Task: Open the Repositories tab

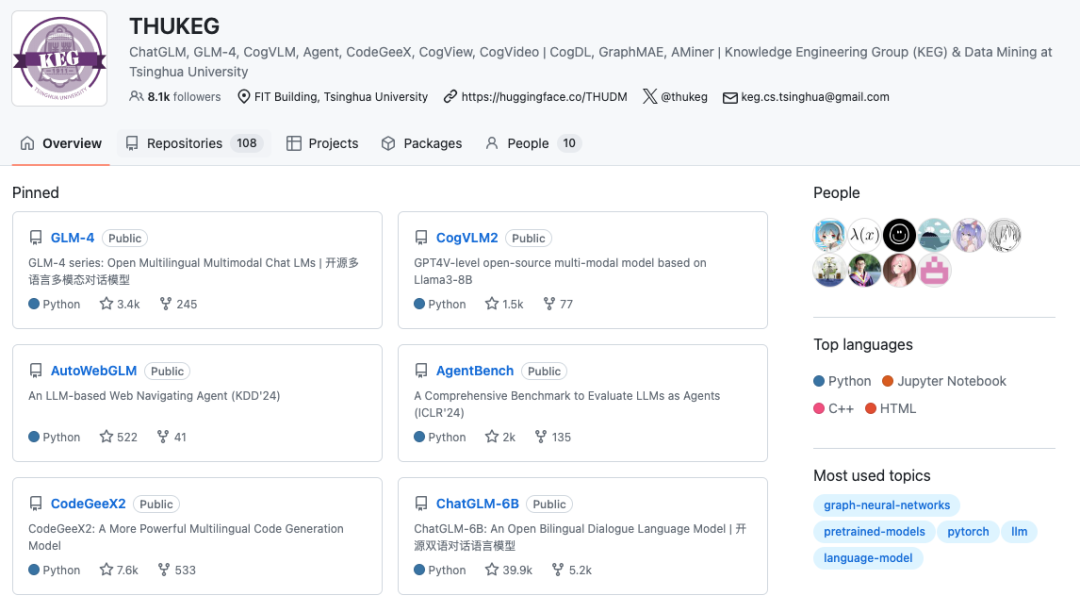Action: tap(194, 143)
